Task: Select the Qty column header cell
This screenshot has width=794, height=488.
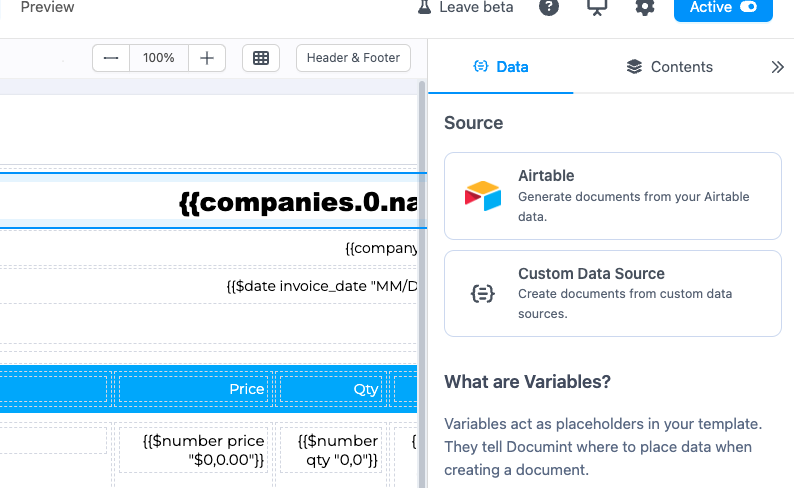Action: click(x=331, y=389)
